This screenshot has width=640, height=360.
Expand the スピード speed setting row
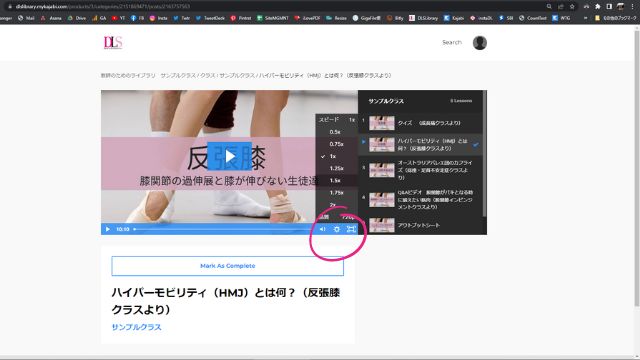(x=337, y=120)
